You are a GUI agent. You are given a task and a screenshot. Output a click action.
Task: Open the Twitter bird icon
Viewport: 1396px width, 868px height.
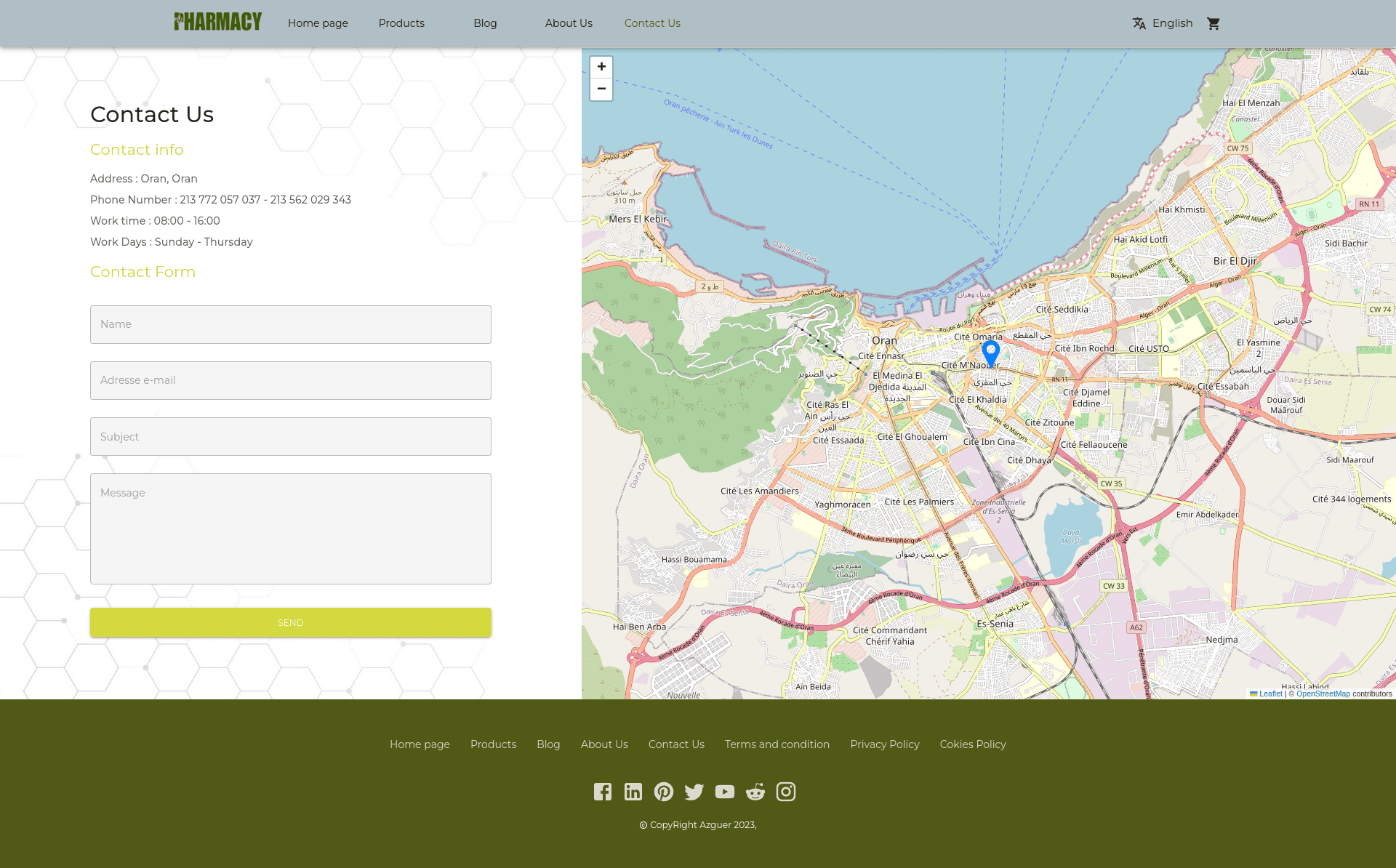click(694, 792)
